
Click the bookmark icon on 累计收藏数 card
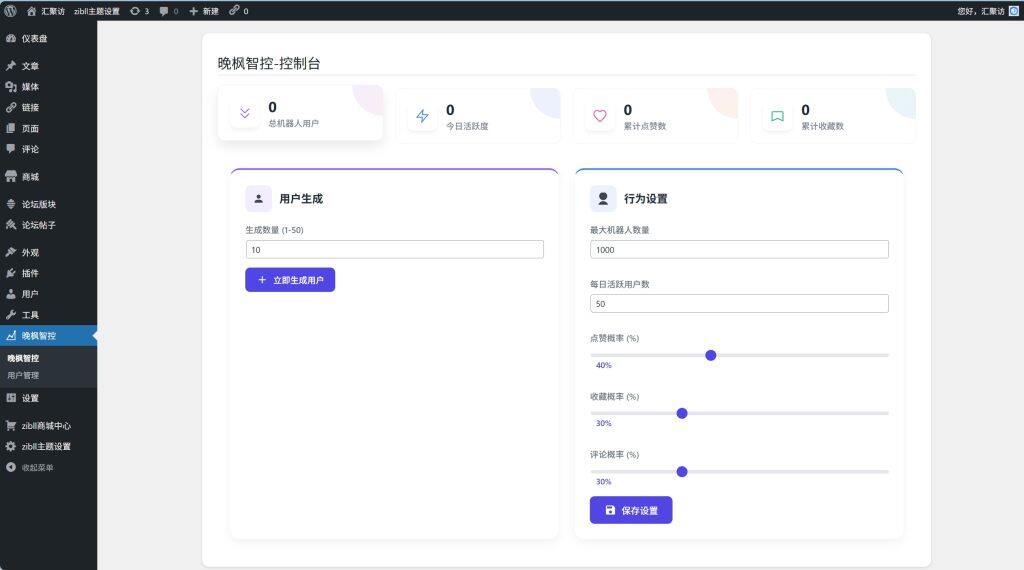[777, 116]
